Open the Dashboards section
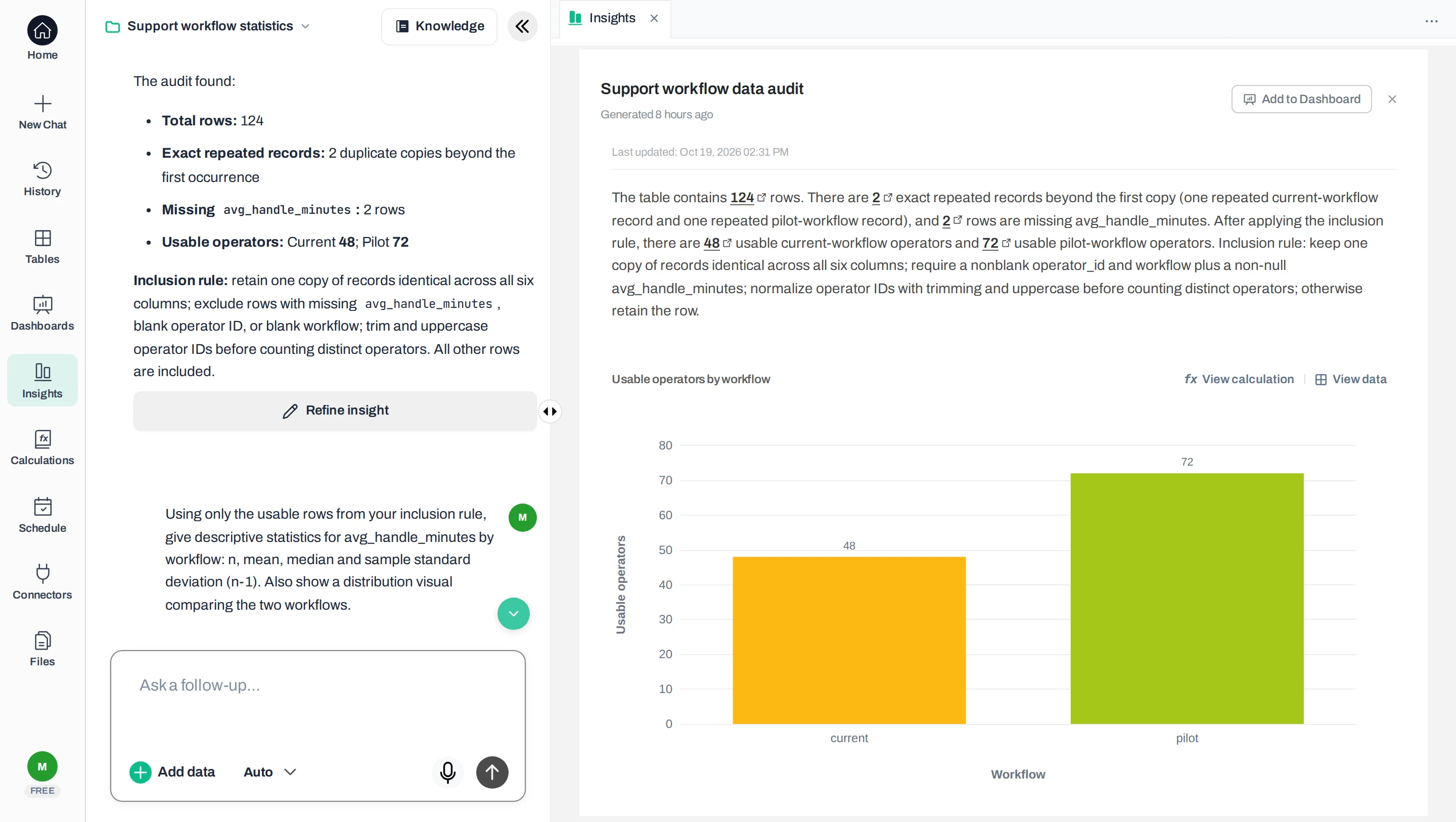The image size is (1456, 822). pos(42,314)
